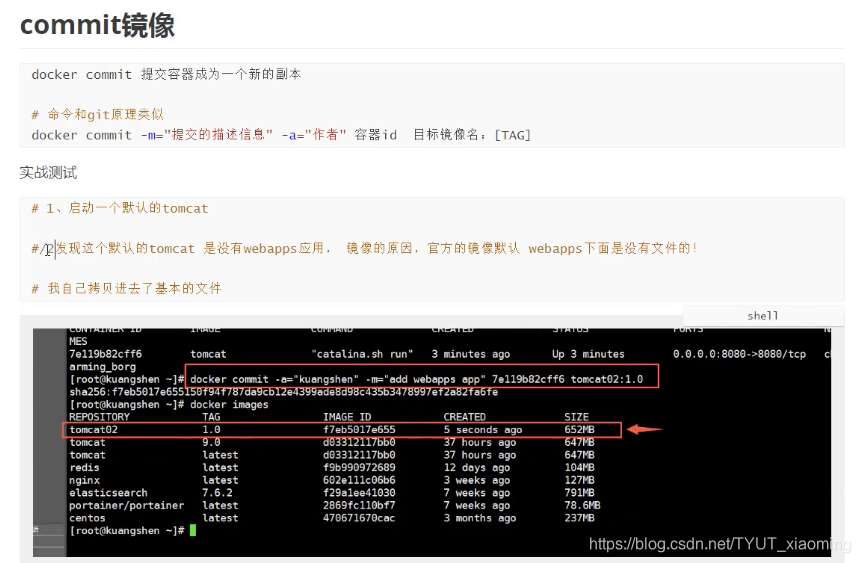Click the IMAGE ID column header
The height and width of the screenshot is (563, 860).
click(347, 417)
